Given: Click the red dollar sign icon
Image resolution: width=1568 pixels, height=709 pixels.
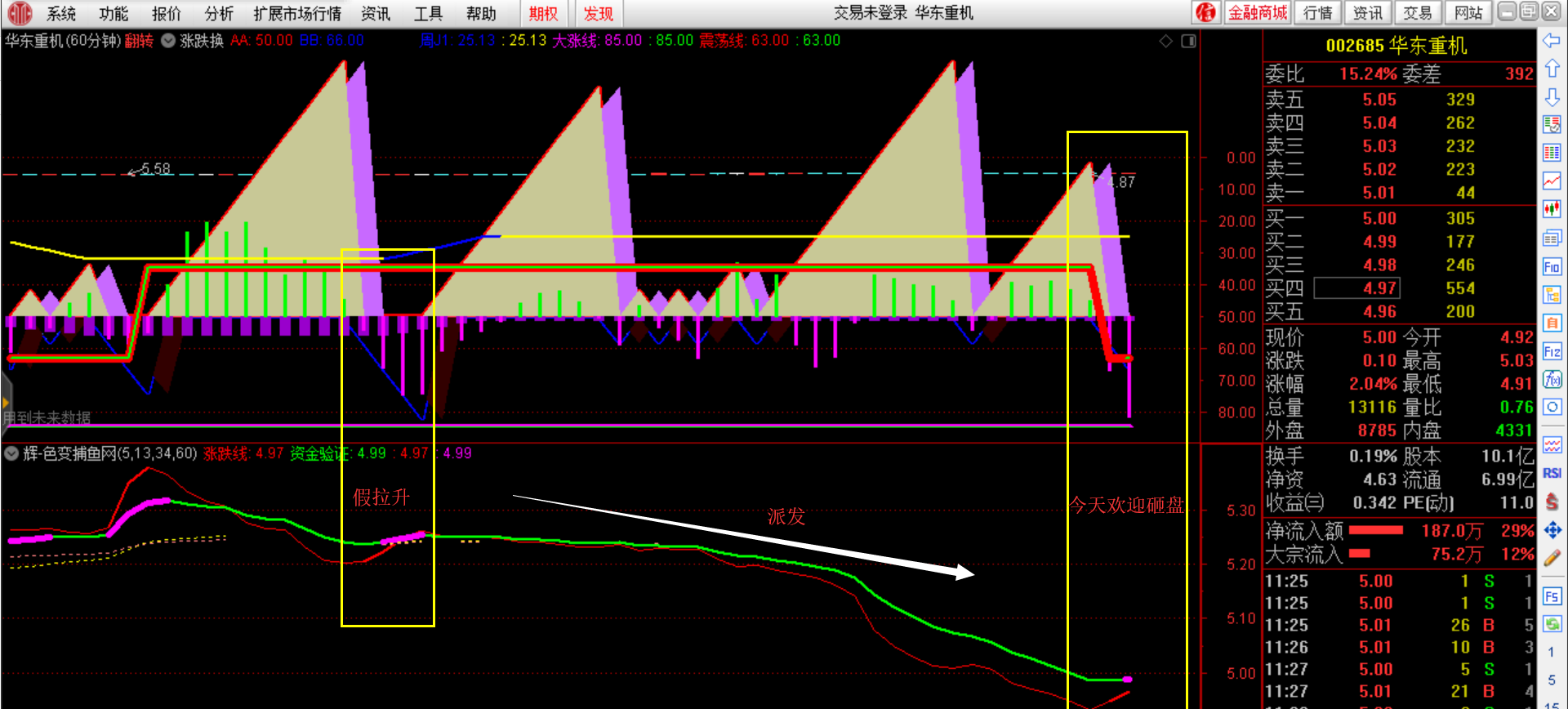Looking at the screenshot, I should 1552,502.
